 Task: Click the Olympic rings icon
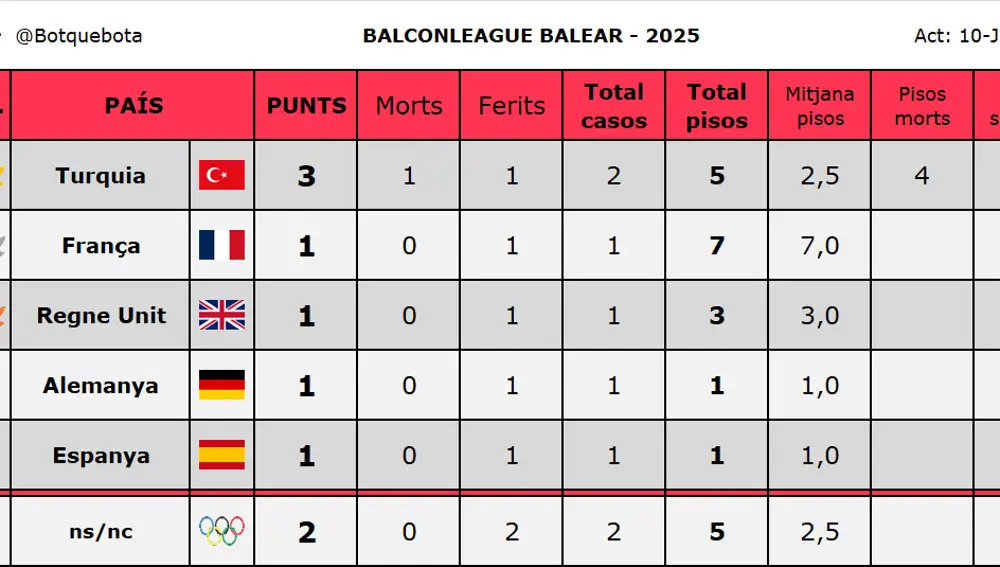[221, 531]
